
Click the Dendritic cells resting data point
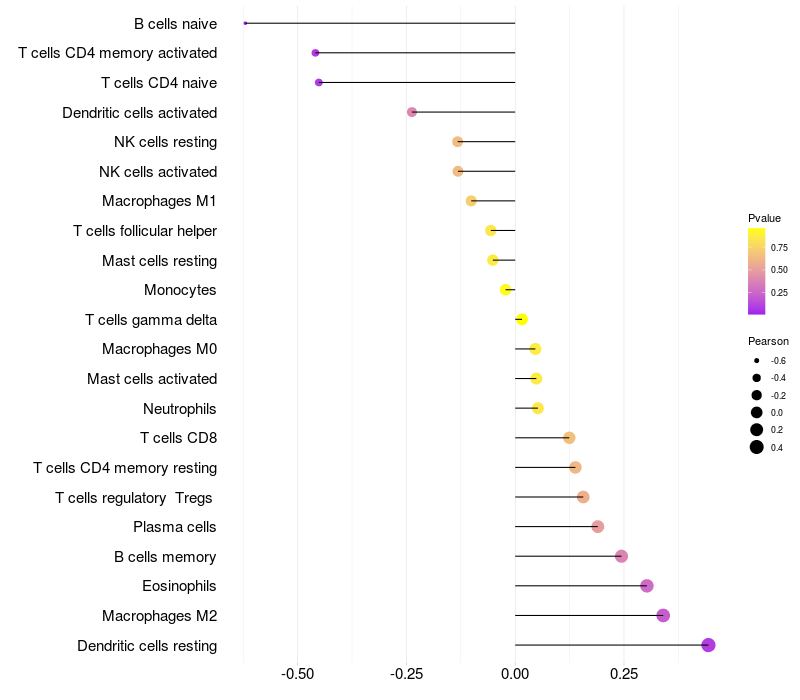pos(708,645)
